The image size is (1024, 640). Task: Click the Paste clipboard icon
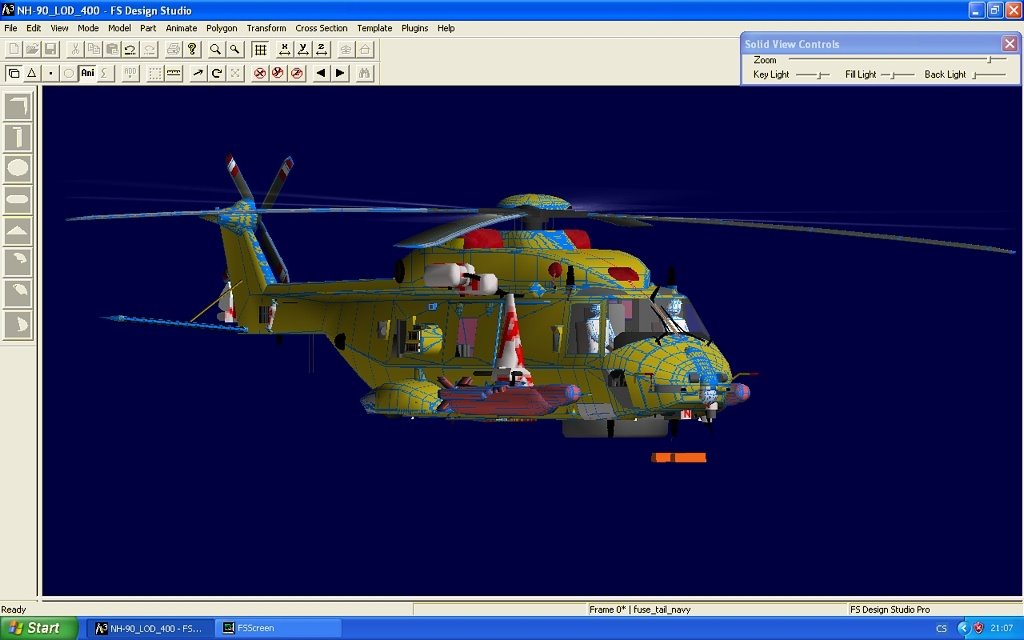click(112, 49)
